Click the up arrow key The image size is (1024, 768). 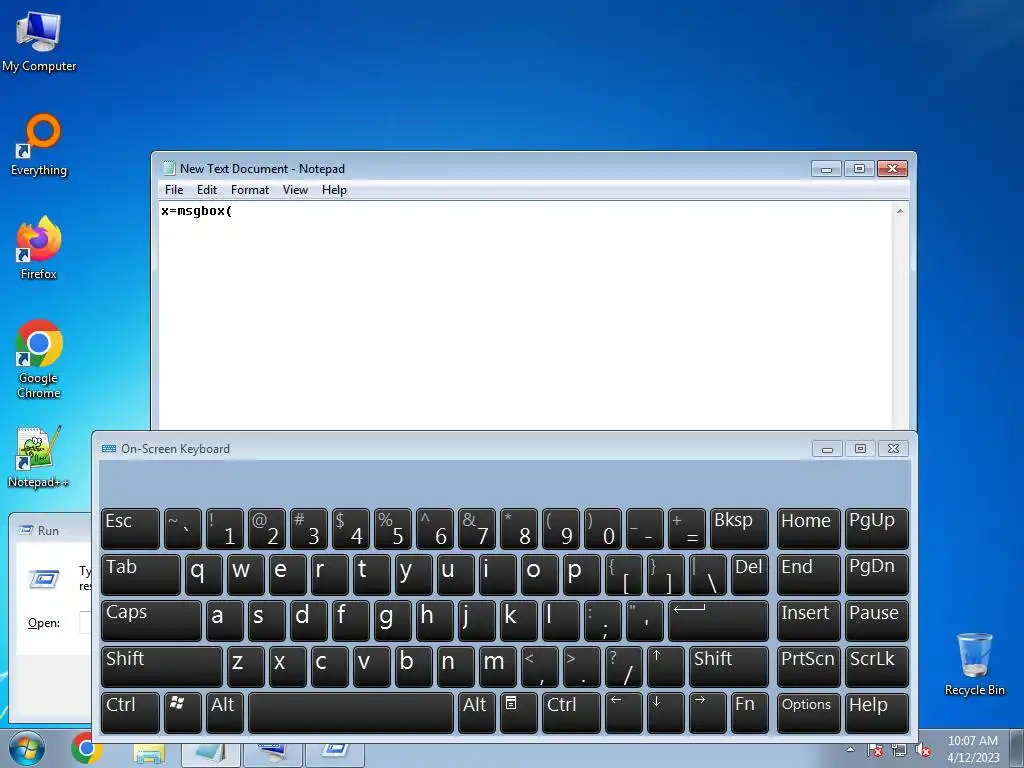[x=665, y=666]
